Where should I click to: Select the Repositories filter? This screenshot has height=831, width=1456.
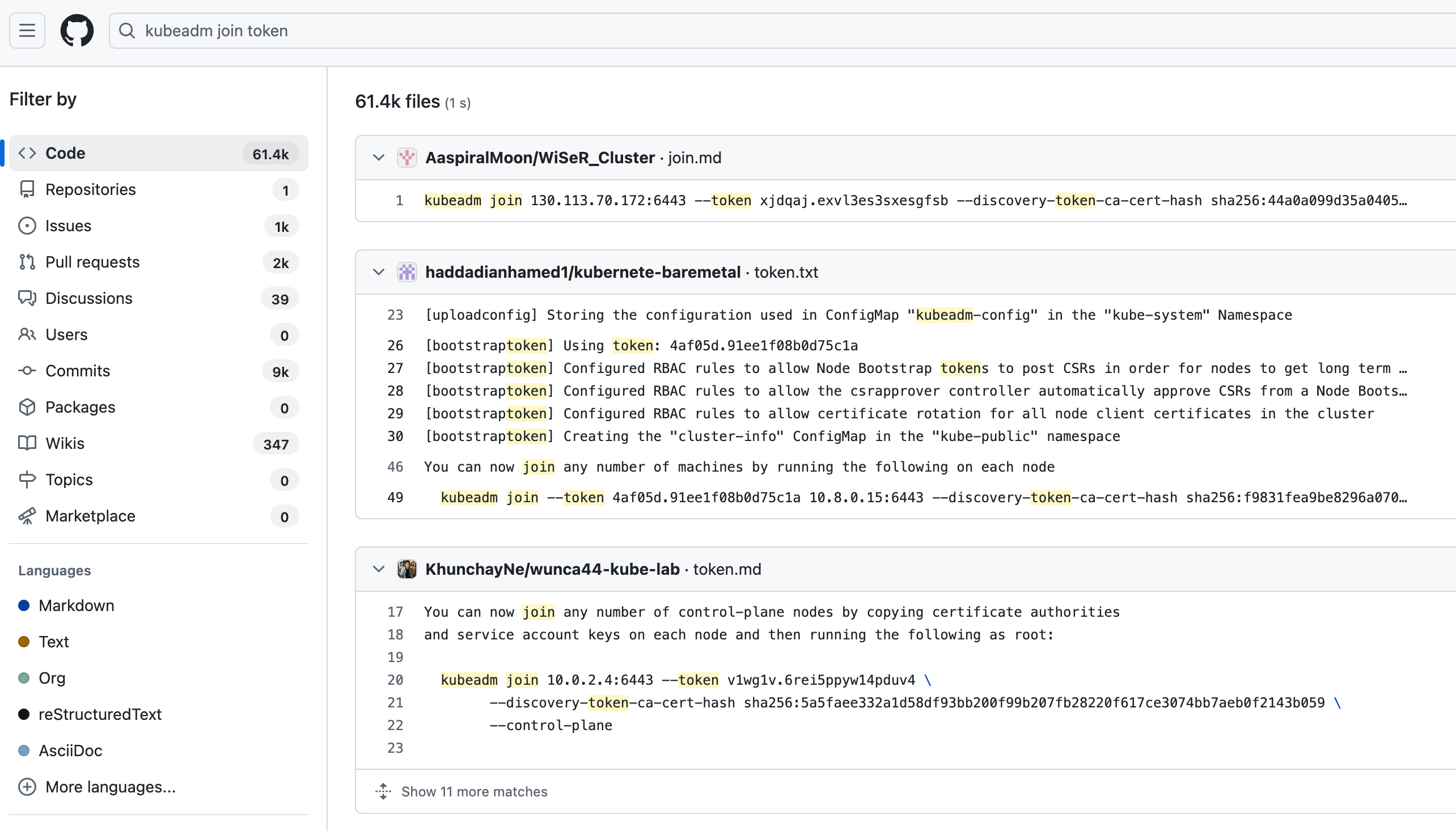coord(91,189)
